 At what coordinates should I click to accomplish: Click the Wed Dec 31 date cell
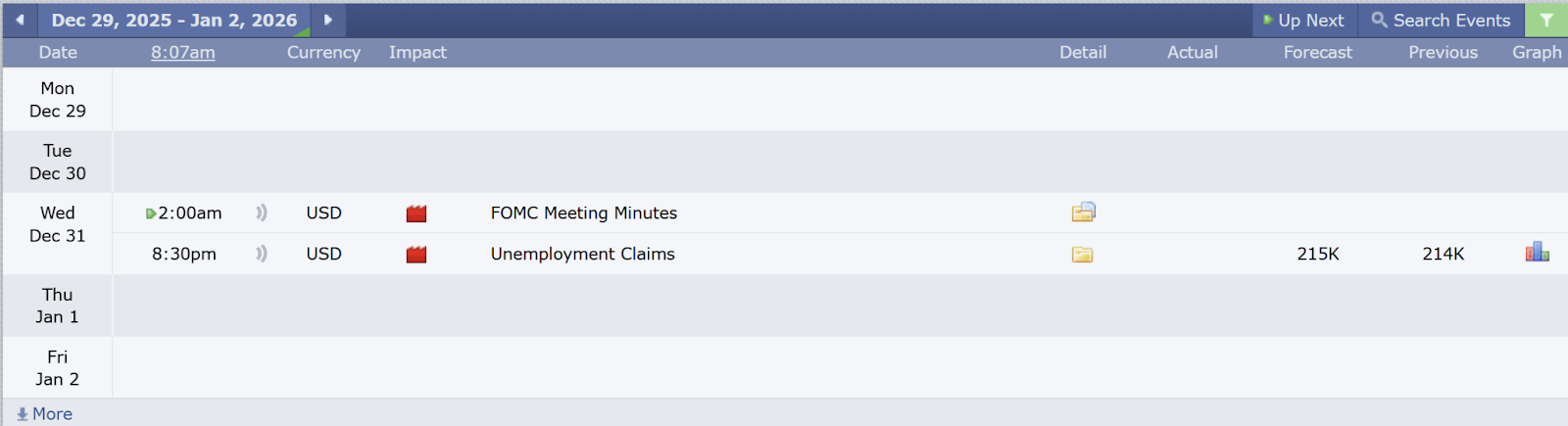pyautogui.click(x=58, y=224)
